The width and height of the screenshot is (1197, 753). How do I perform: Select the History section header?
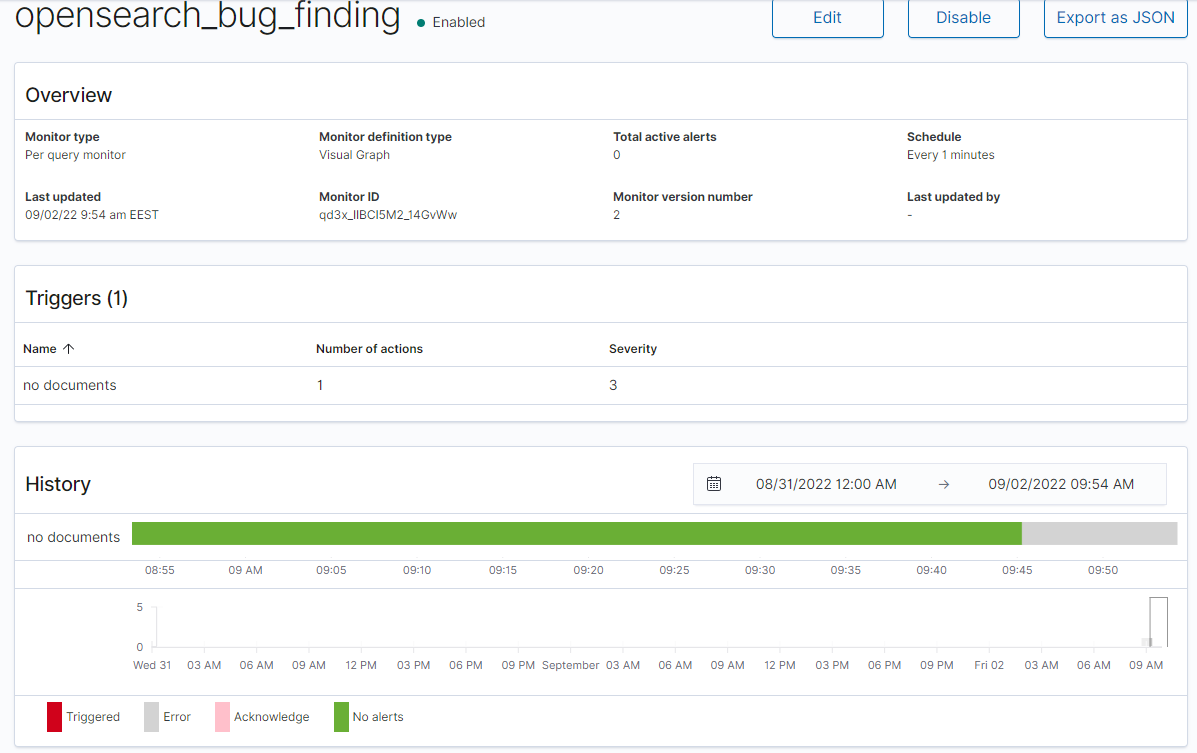[57, 484]
